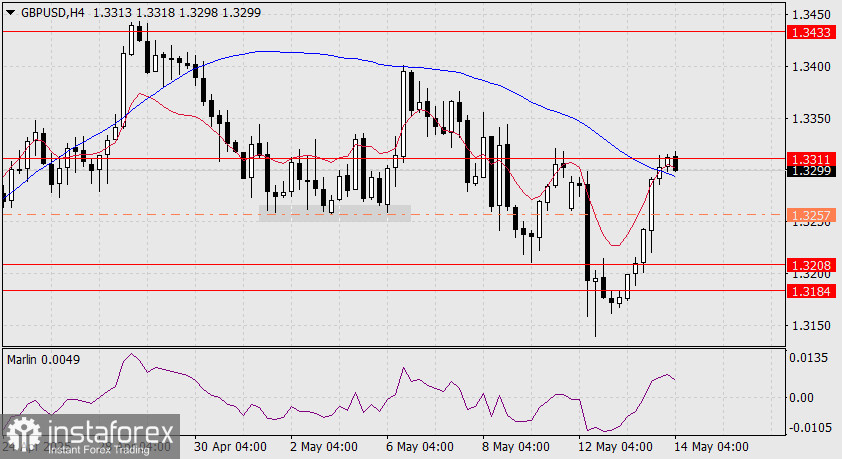Click the 1.3350 price axis value

[x=811, y=119]
